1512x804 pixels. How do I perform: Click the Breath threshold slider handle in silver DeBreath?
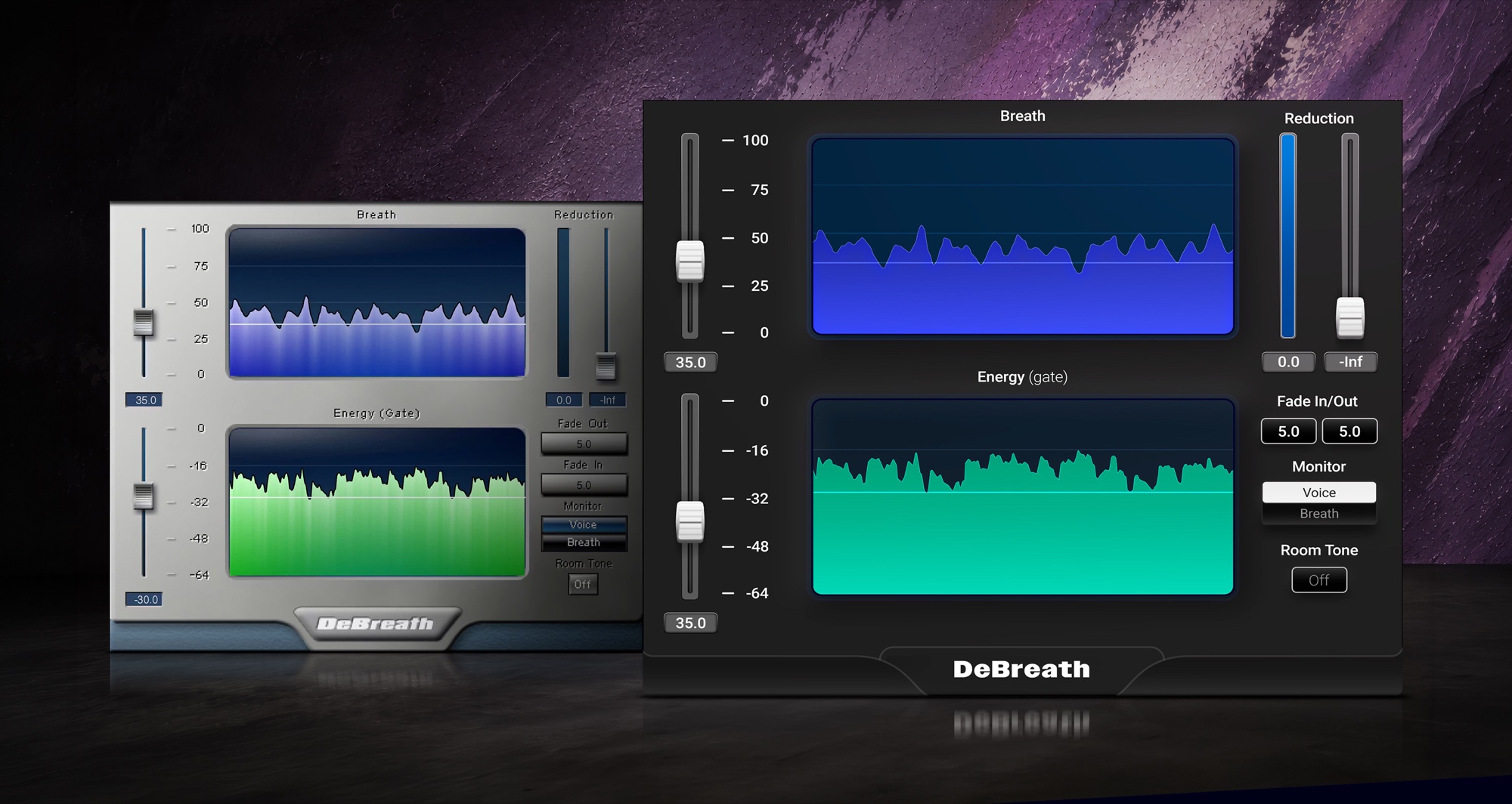point(144,322)
